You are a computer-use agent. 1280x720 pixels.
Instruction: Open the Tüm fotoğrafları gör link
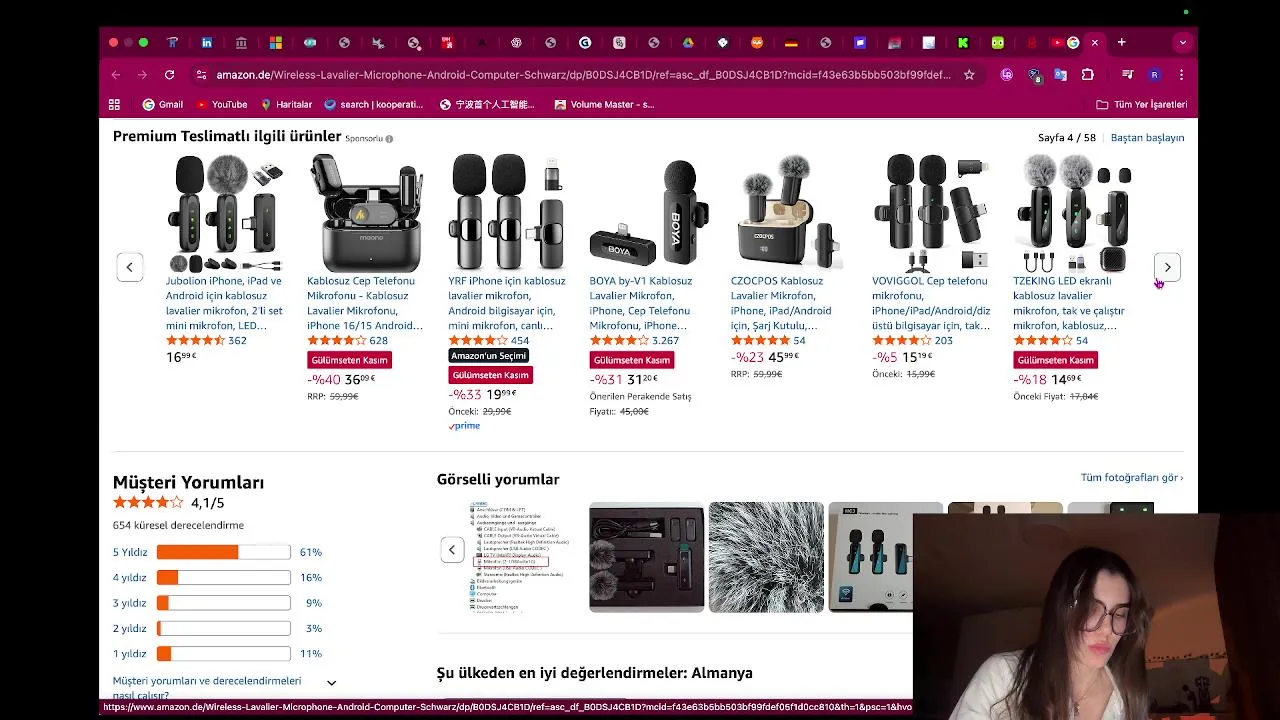tap(1132, 478)
